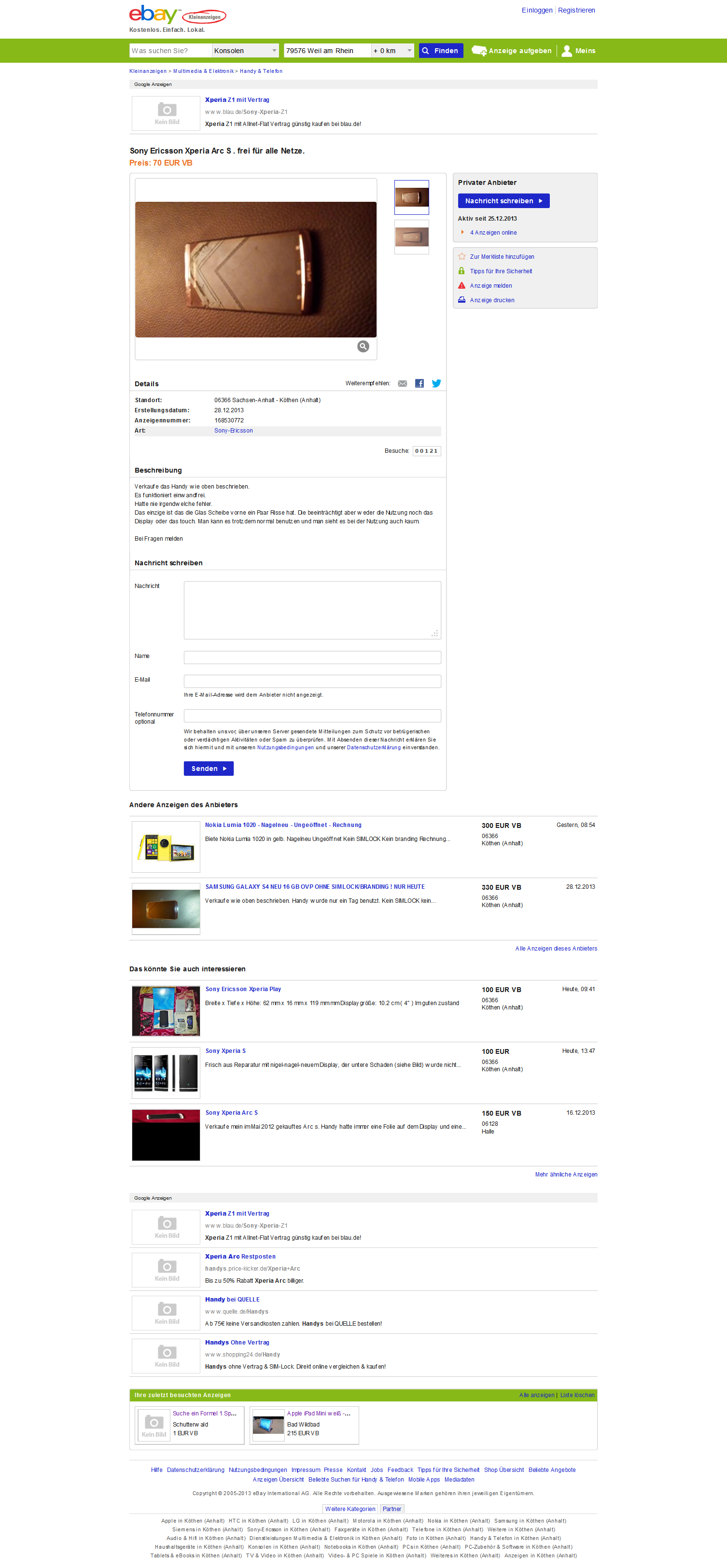Open 'Handys Ohne Vertrag' ad
The height and width of the screenshot is (1568, 727).
[237, 1343]
